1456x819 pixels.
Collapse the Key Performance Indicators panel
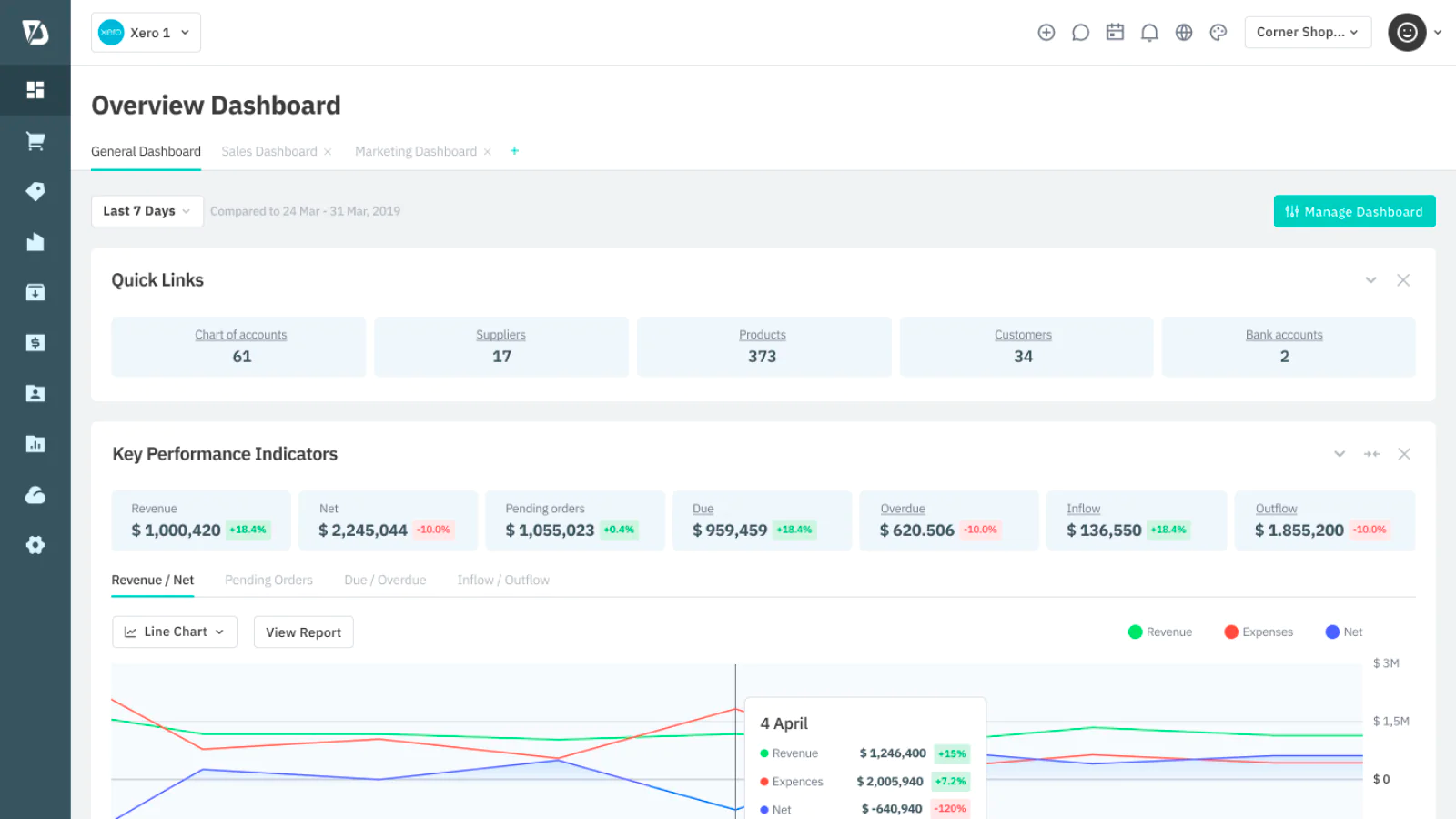(x=1339, y=453)
